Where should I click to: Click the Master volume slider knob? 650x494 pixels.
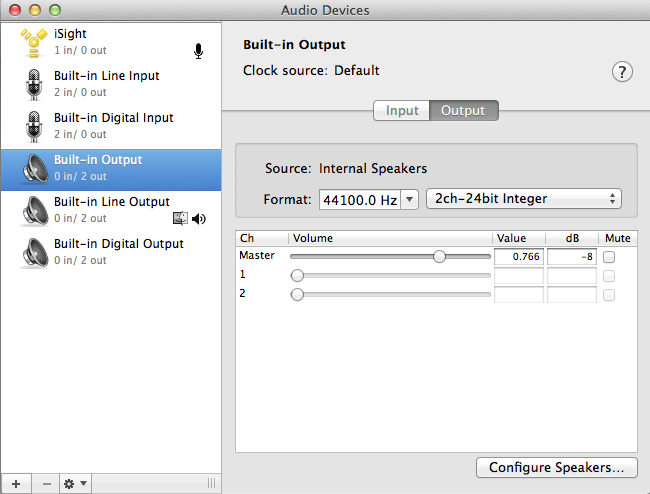[x=439, y=257]
